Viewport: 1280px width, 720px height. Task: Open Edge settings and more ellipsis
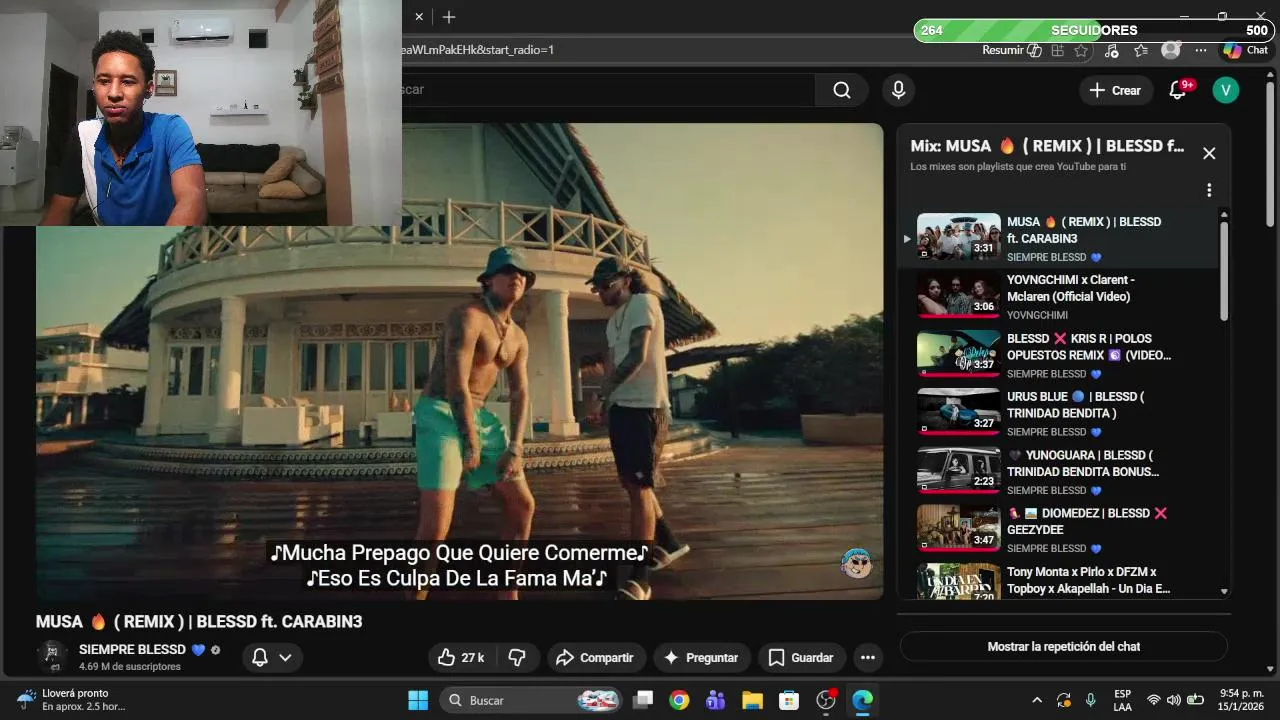click(1201, 50)
